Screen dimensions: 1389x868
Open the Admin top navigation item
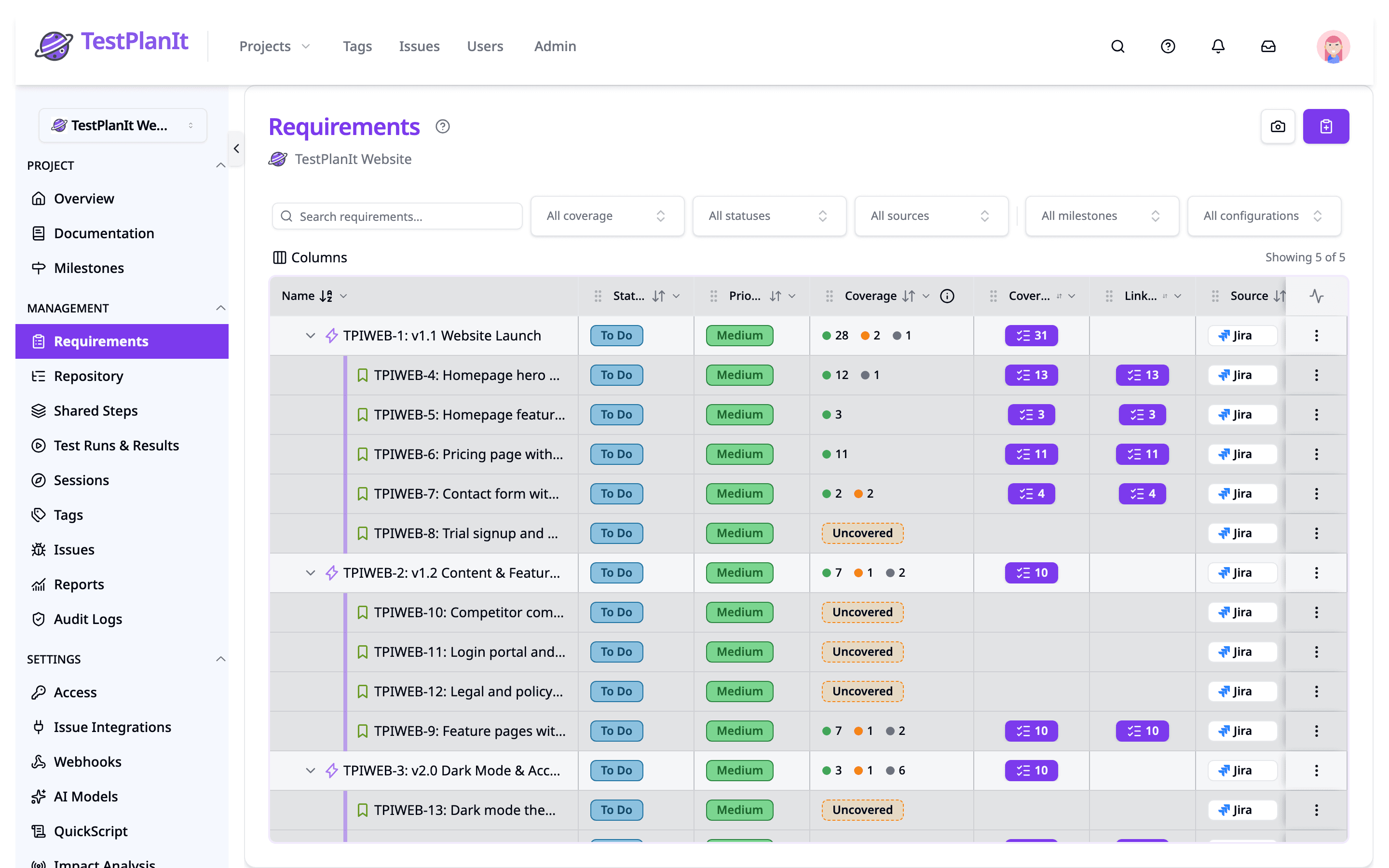coord(555,46)
